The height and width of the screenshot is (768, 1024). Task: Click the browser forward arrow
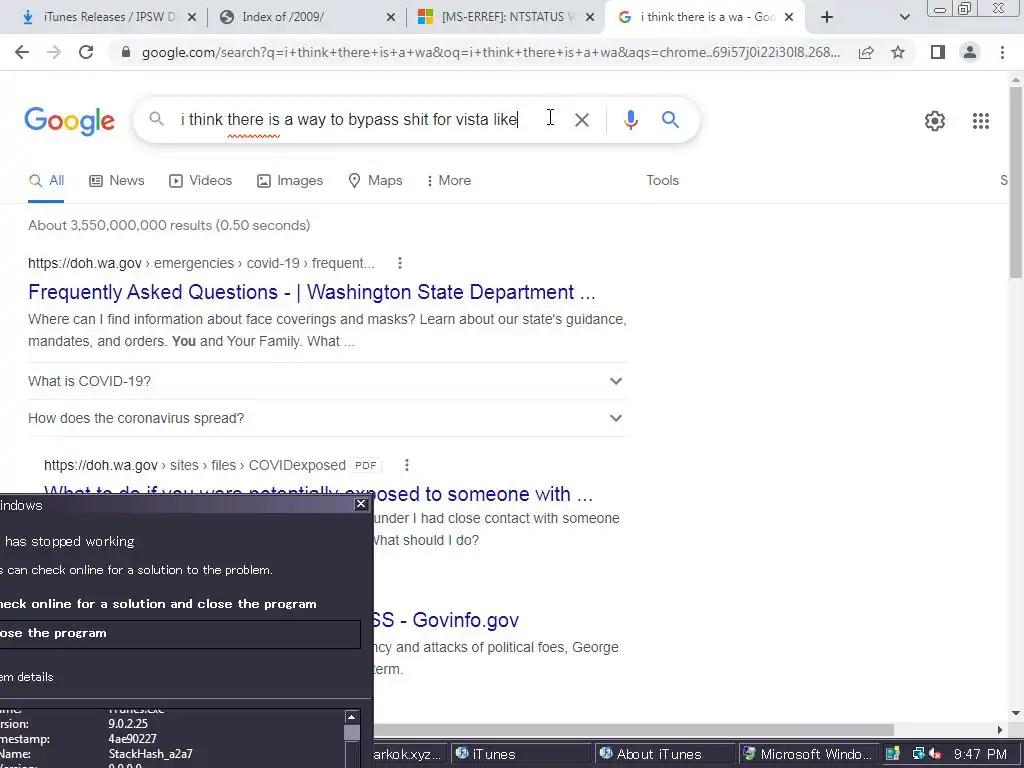pos(54,52)
